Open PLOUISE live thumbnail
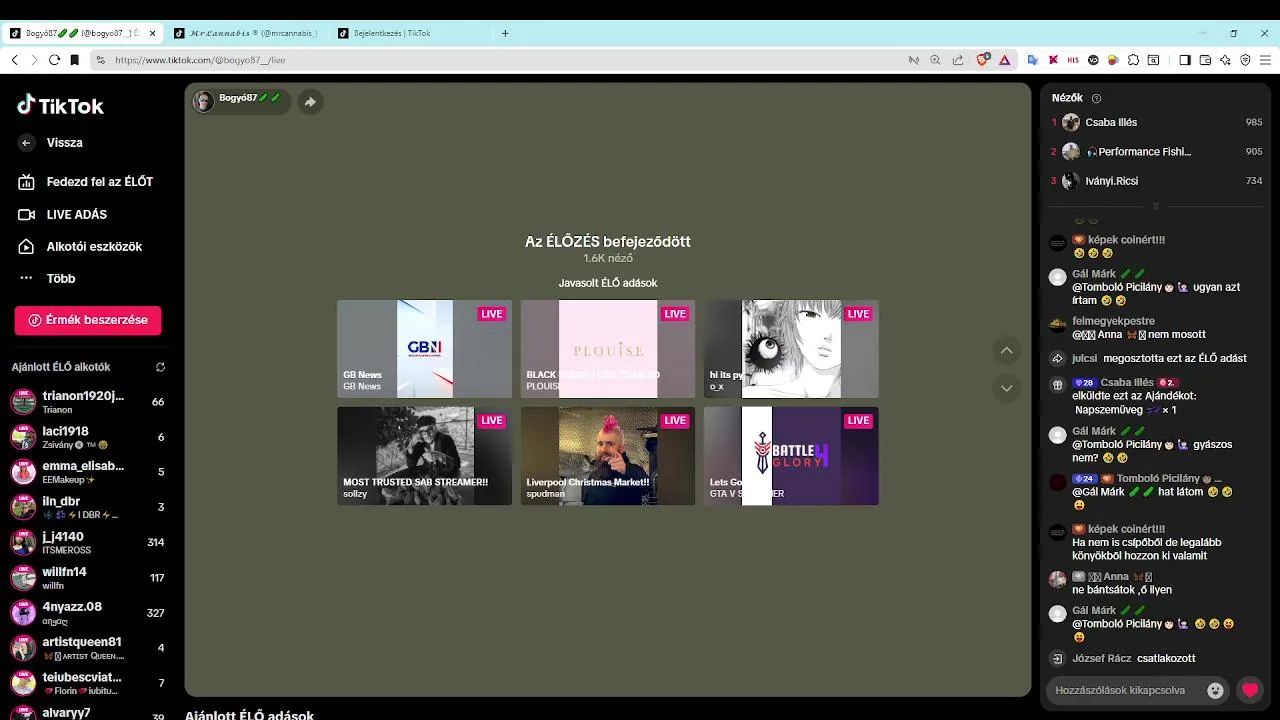 [608, 349]
